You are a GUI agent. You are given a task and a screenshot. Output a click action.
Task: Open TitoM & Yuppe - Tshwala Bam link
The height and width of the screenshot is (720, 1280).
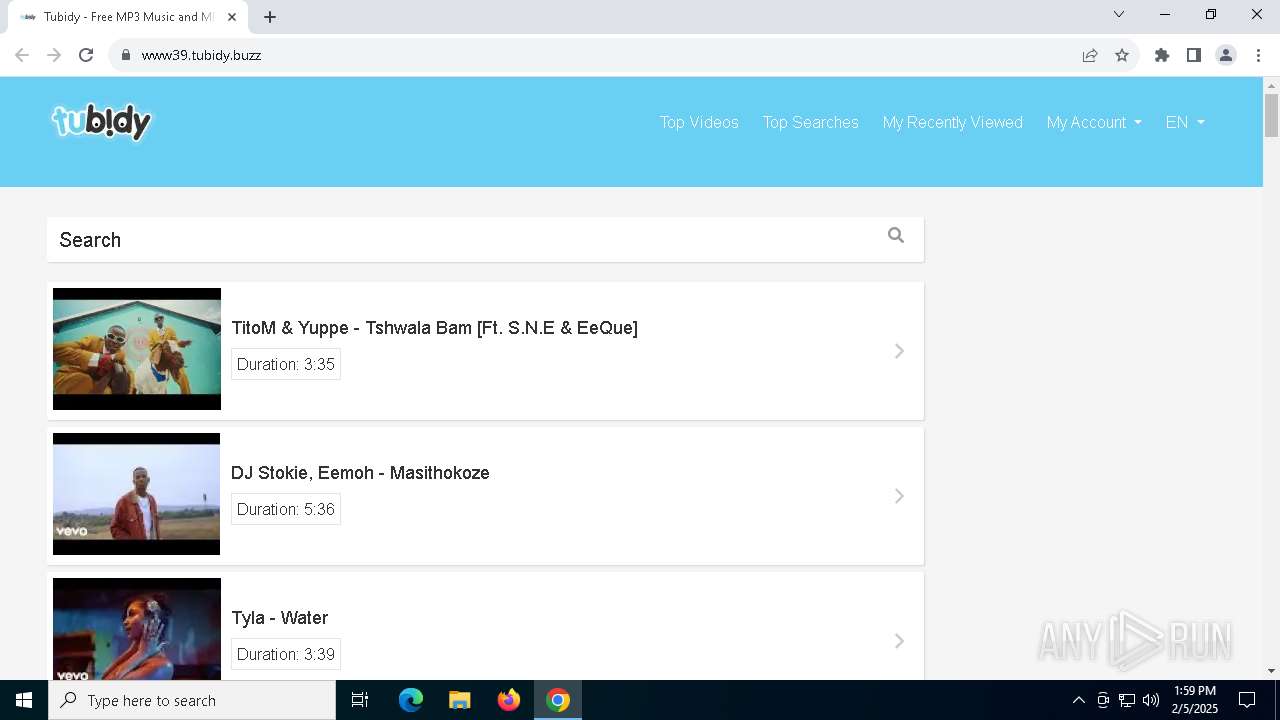coord(434,328)
